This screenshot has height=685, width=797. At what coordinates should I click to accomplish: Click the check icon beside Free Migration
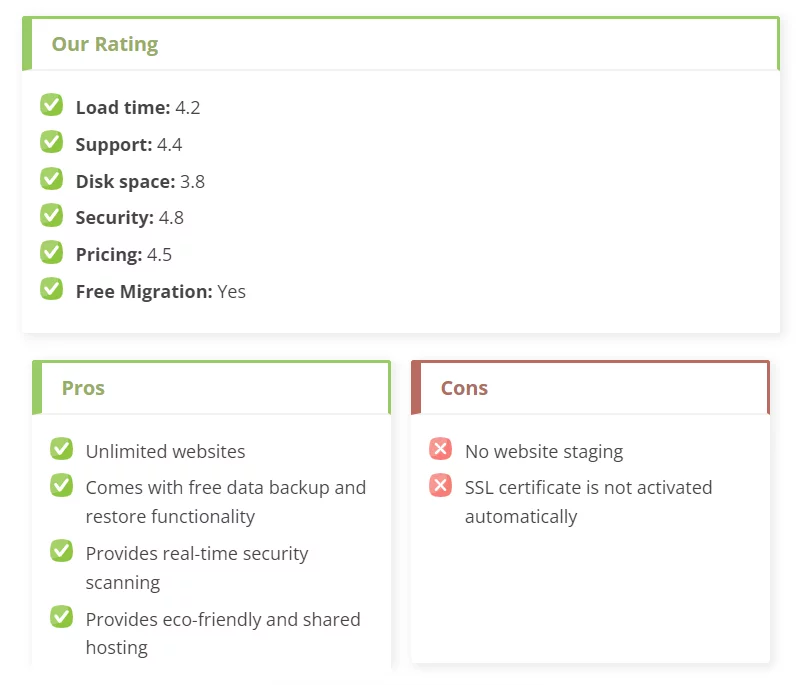coord(51,289)
